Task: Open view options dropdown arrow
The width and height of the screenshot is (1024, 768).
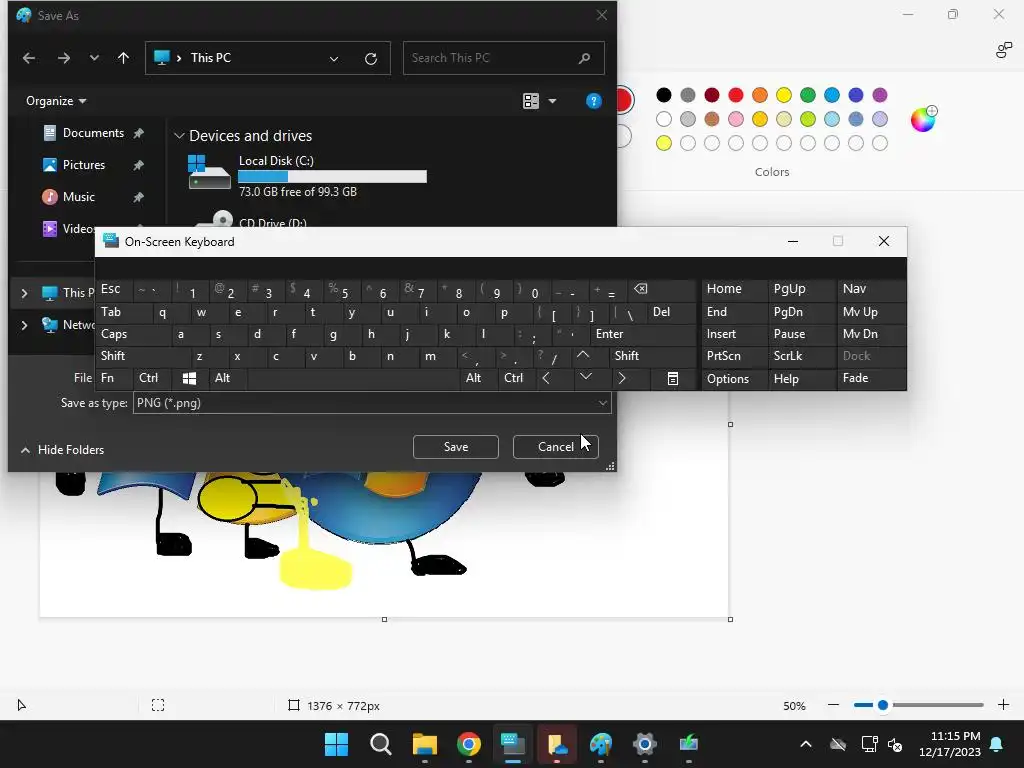Action: point(552,101)
